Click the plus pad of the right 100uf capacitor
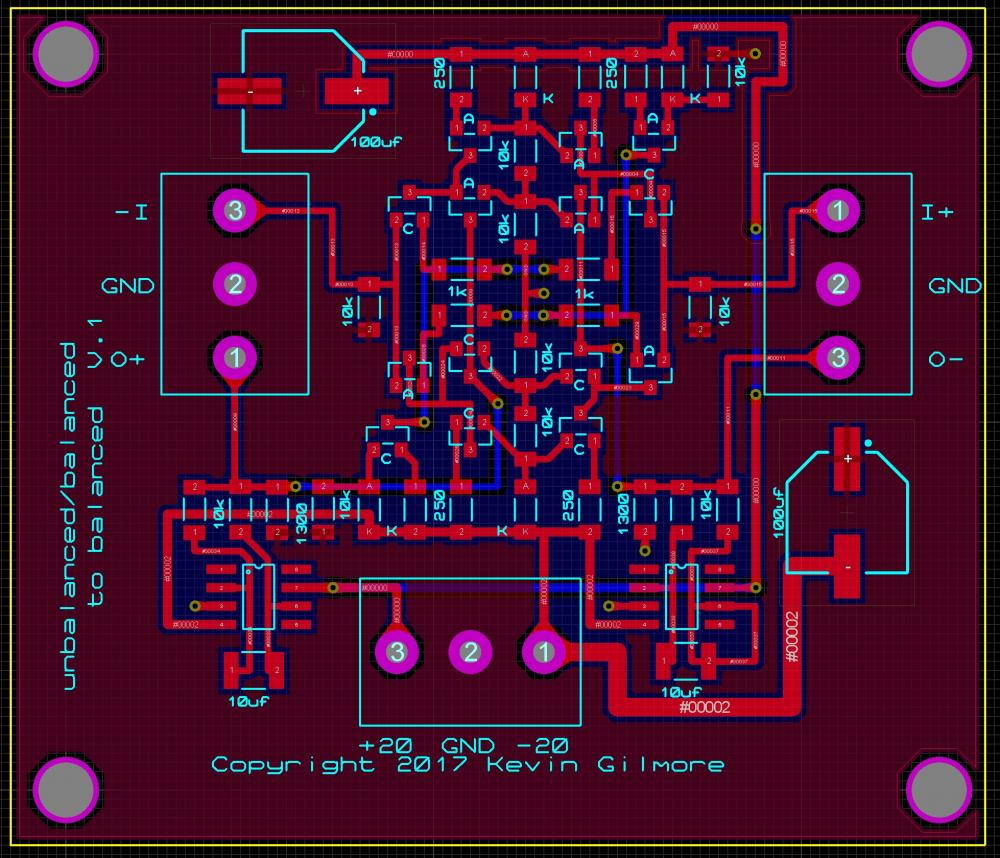 848,459
